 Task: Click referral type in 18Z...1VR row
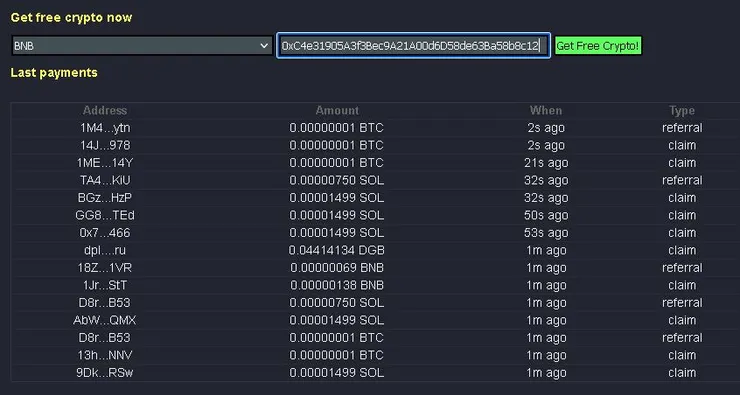pos(682,268)
